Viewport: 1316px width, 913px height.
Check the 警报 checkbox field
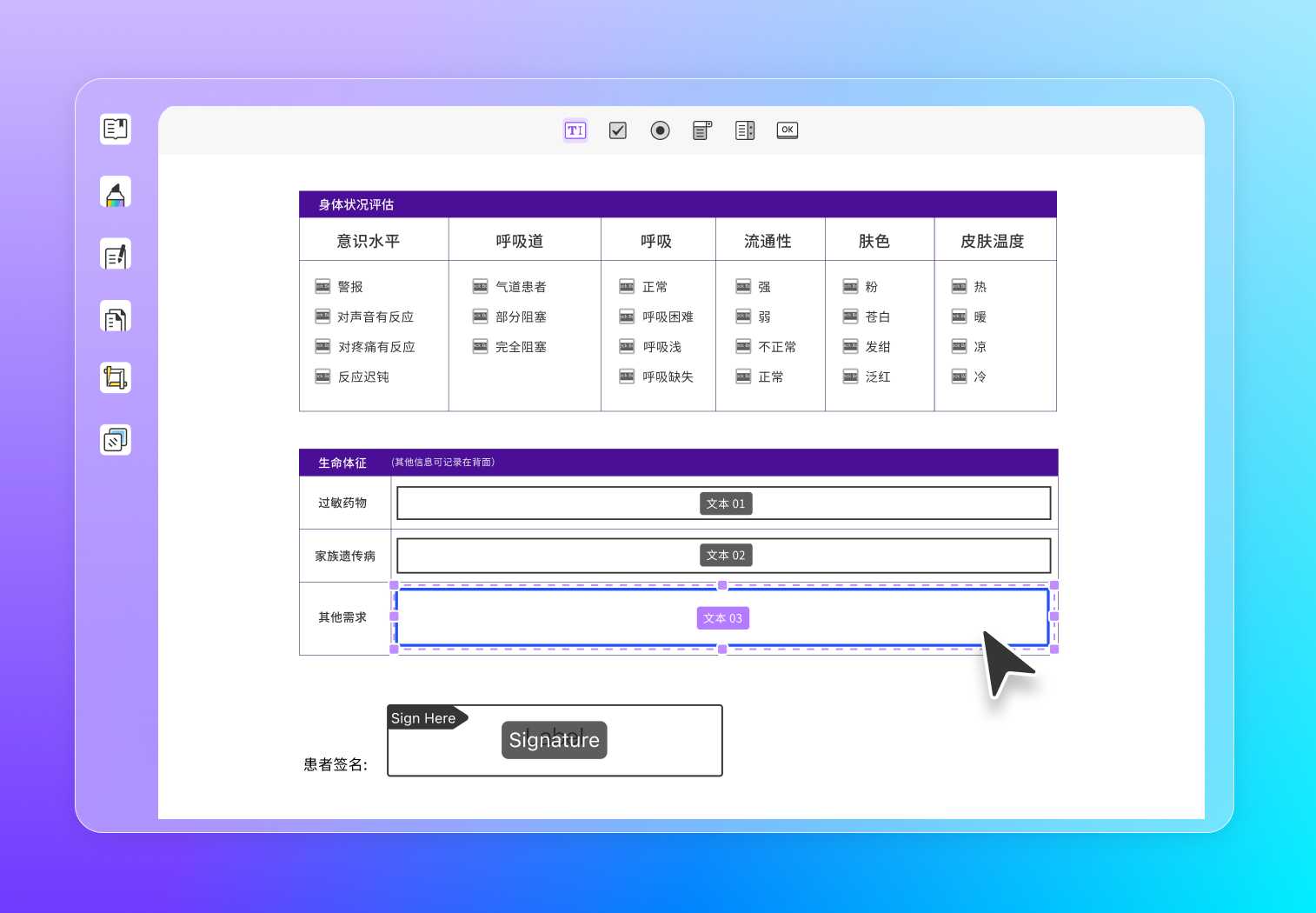322,286
